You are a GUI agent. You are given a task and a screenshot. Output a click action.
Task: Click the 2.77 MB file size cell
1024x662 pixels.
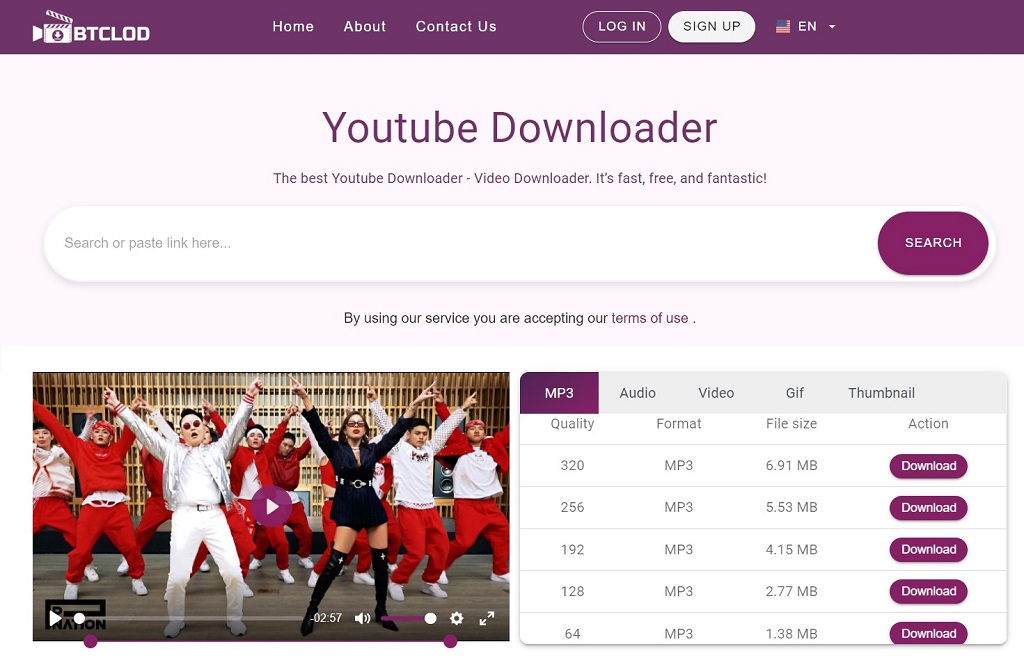[x=792, y=591]
